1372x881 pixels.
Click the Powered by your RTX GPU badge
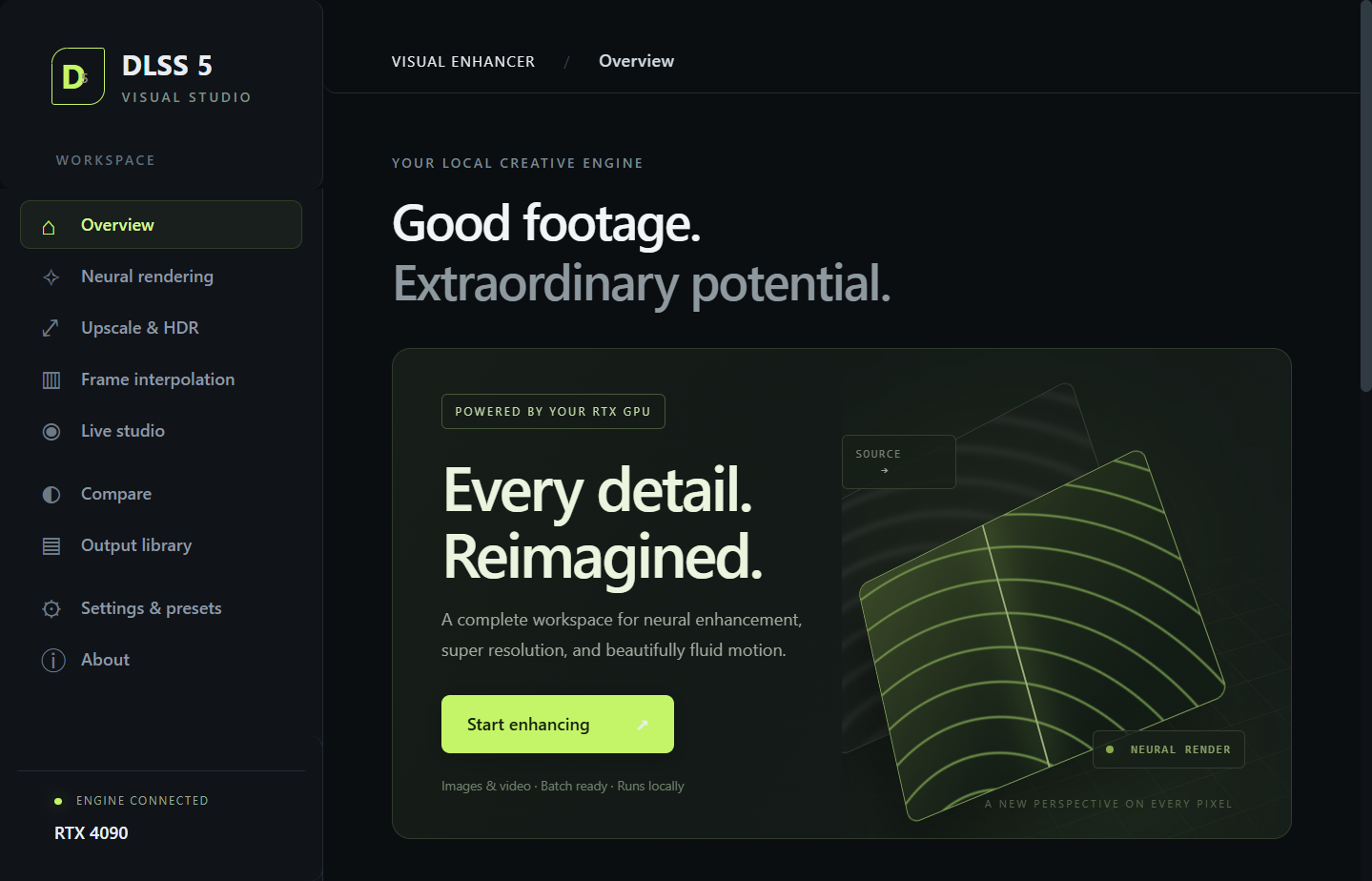(x=553, y=412)
